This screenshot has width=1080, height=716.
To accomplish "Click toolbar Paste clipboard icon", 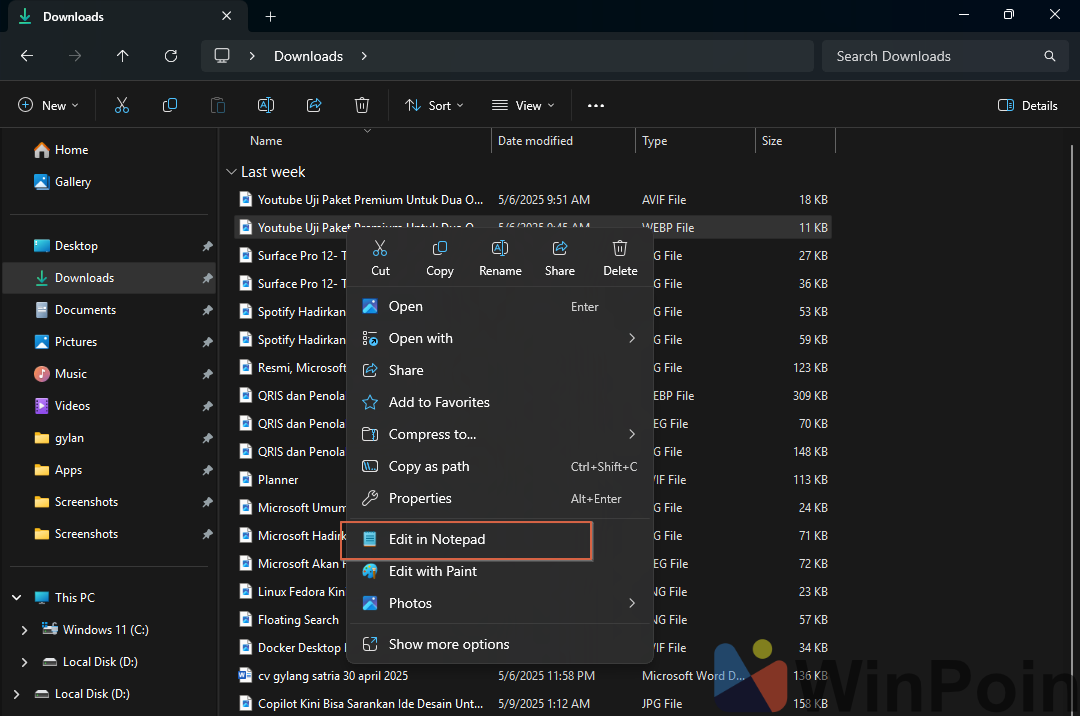I will (x=218, y=105).
